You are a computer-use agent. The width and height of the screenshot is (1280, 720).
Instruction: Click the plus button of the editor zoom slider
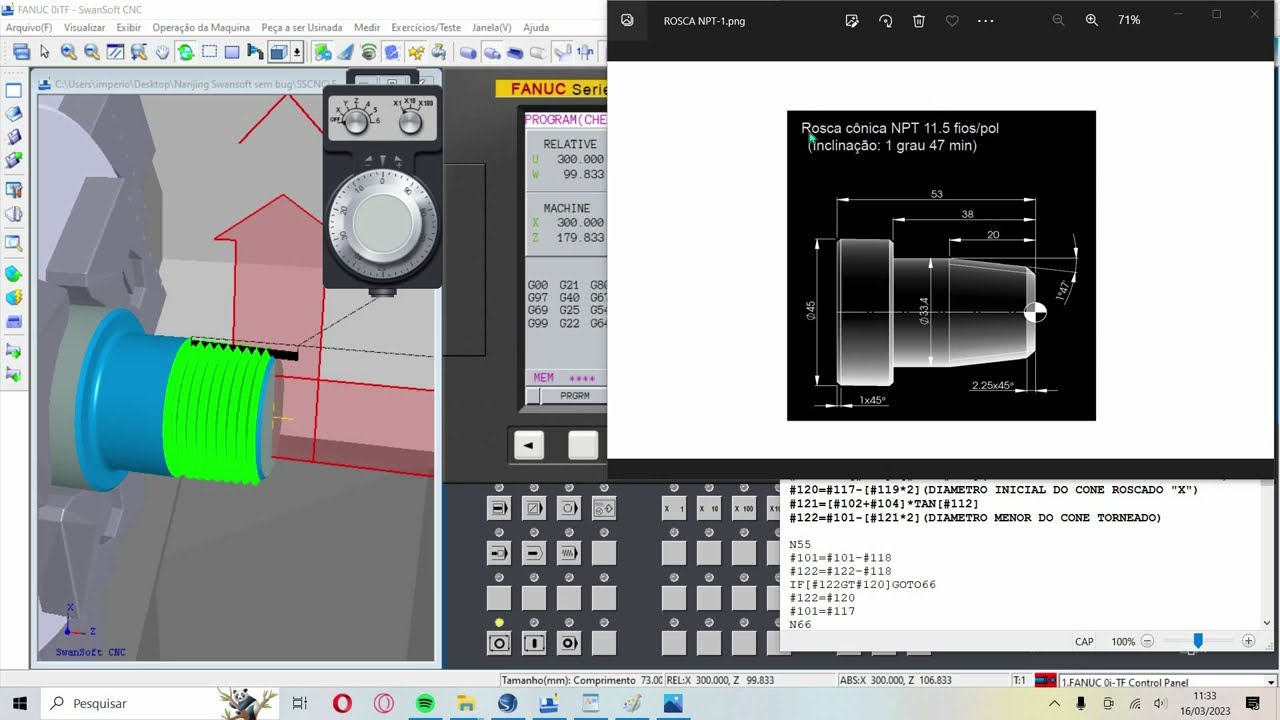point(1248,641)
